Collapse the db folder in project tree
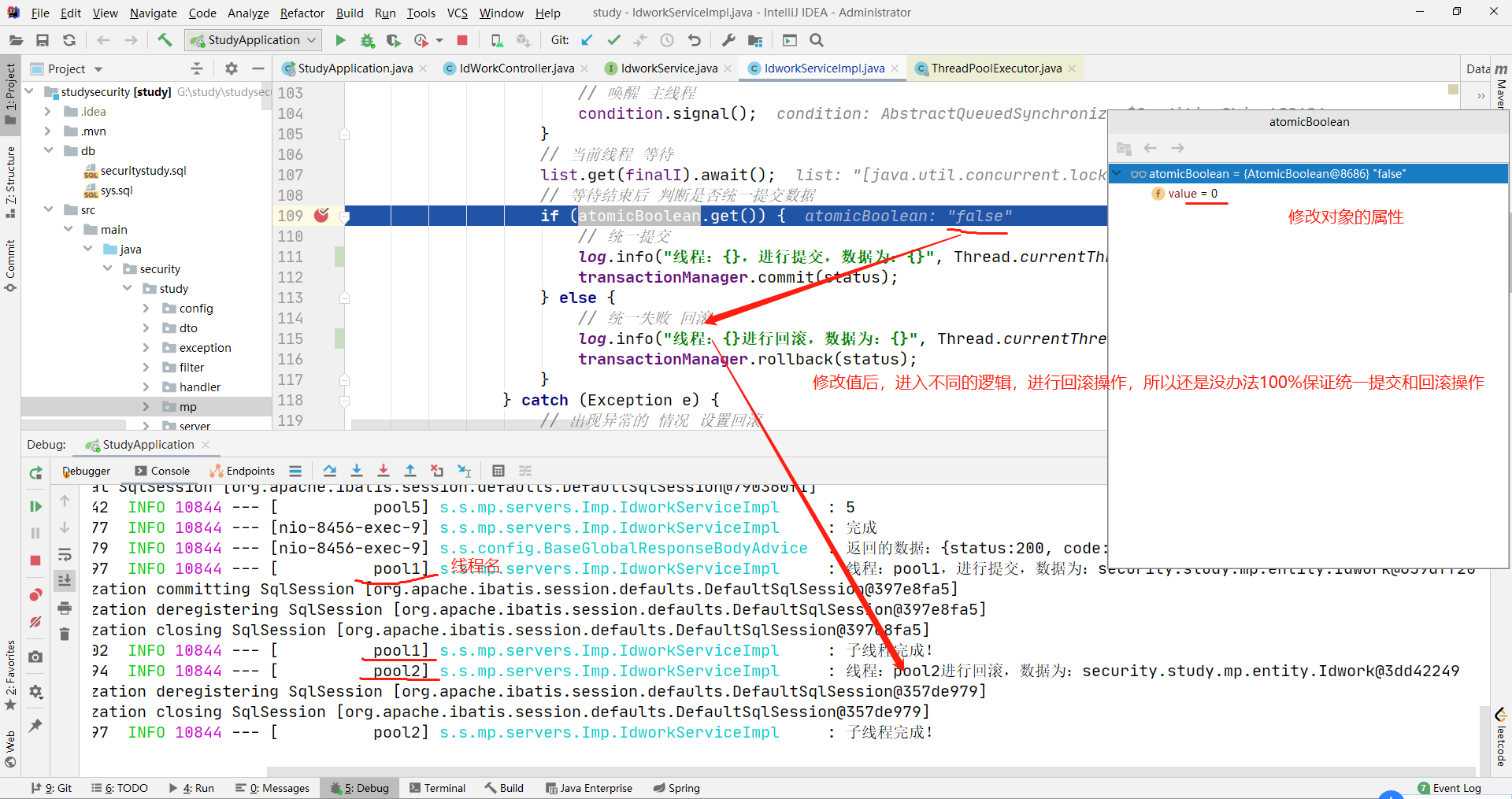Screen dimensions: 1512x799 [x=48, y=150]
